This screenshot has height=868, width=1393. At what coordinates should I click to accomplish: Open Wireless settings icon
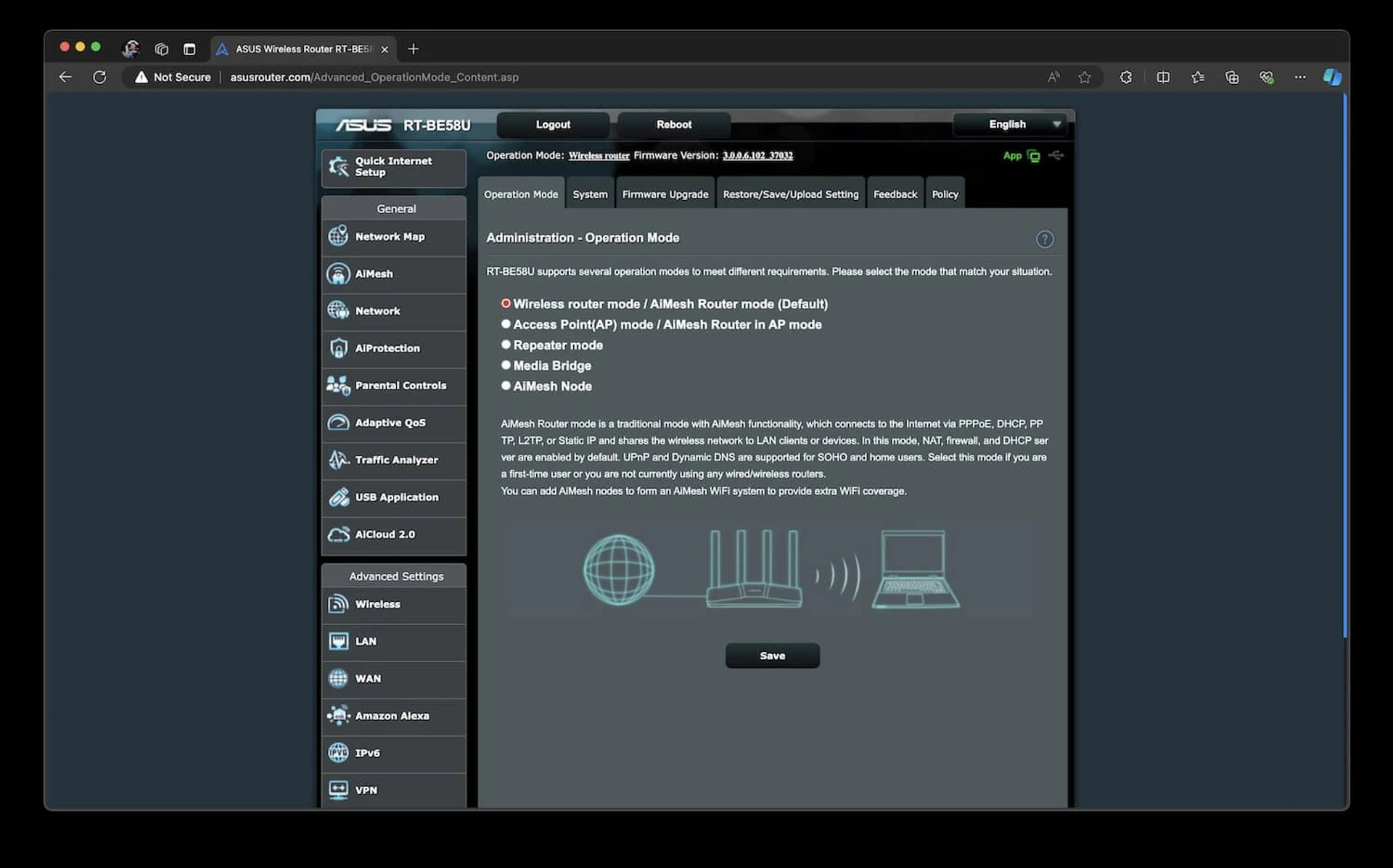(x=338, y=604)
